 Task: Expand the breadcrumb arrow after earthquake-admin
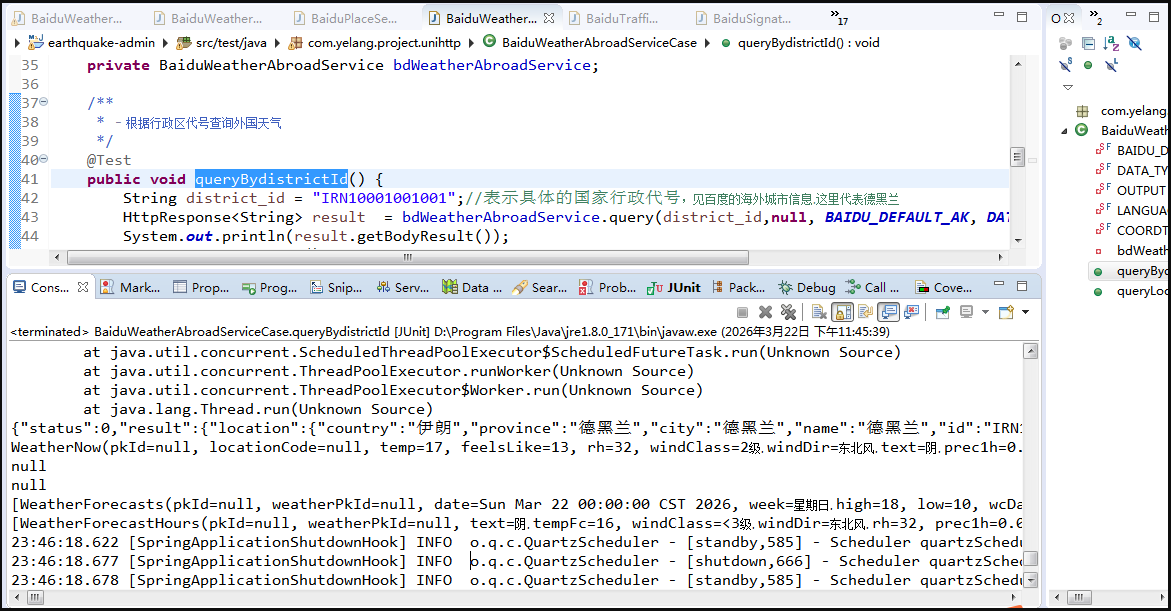166,43
